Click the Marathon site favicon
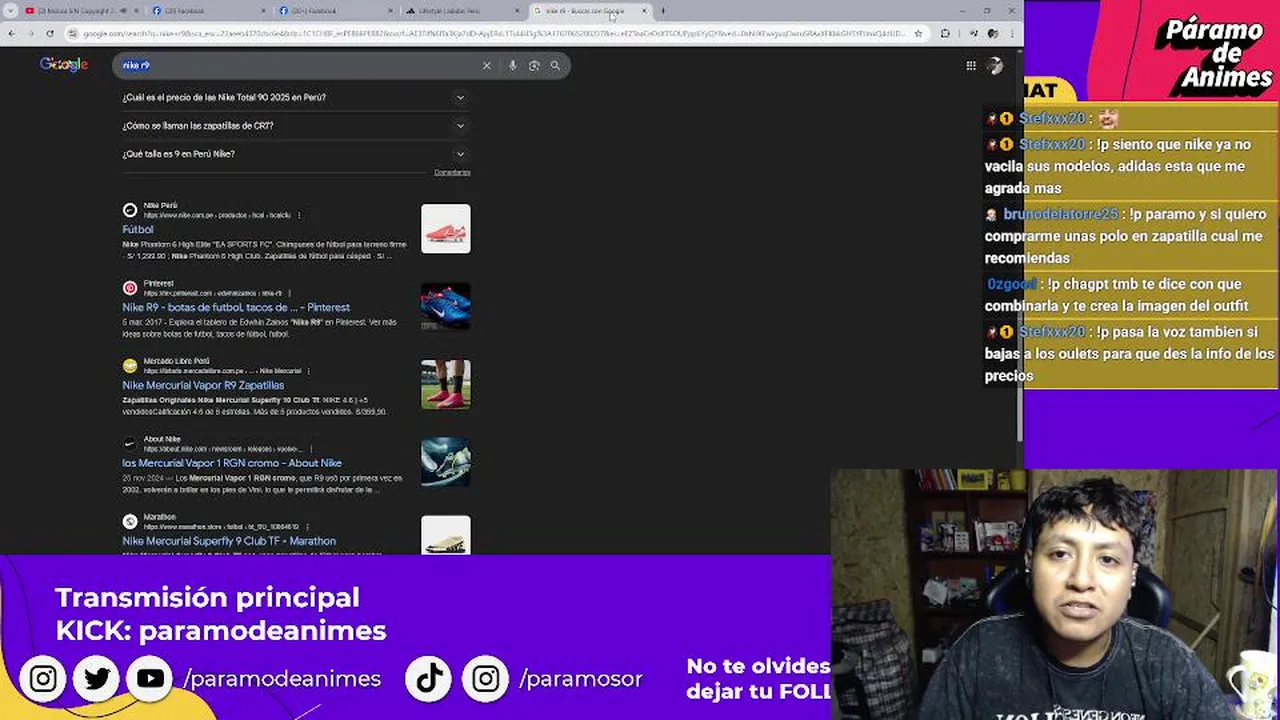This screenshot has height=720, width=1280. (130, 522)
